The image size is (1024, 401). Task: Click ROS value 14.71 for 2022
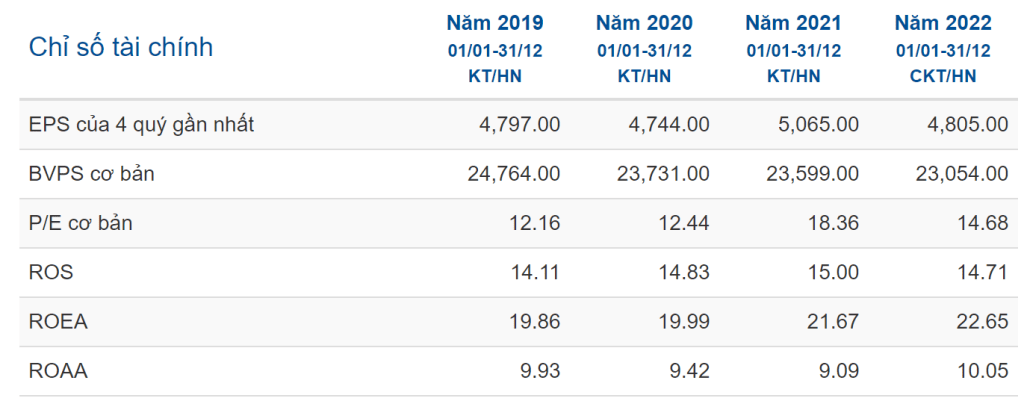982,272
